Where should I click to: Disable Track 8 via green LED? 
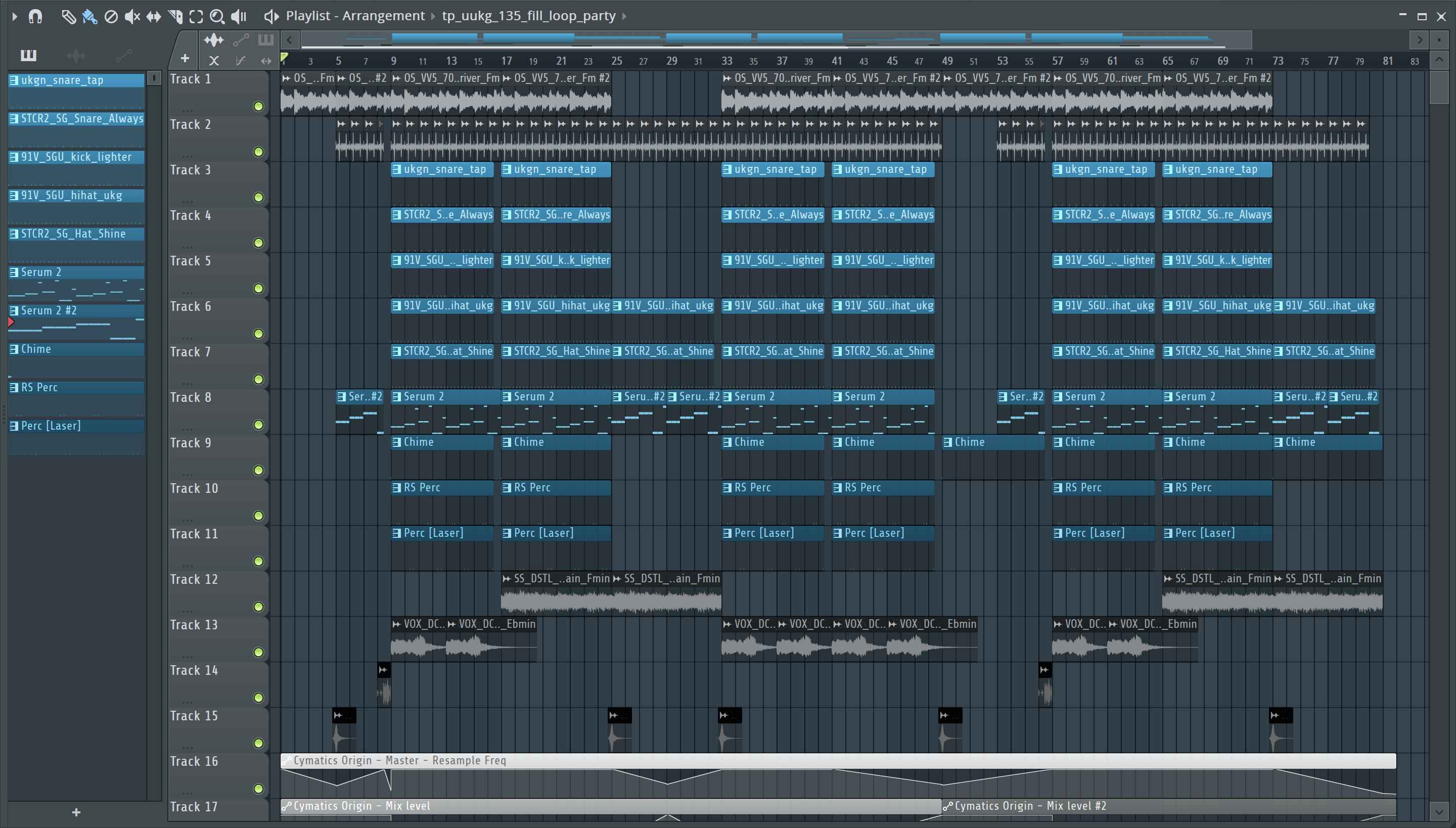coord(259,425)
